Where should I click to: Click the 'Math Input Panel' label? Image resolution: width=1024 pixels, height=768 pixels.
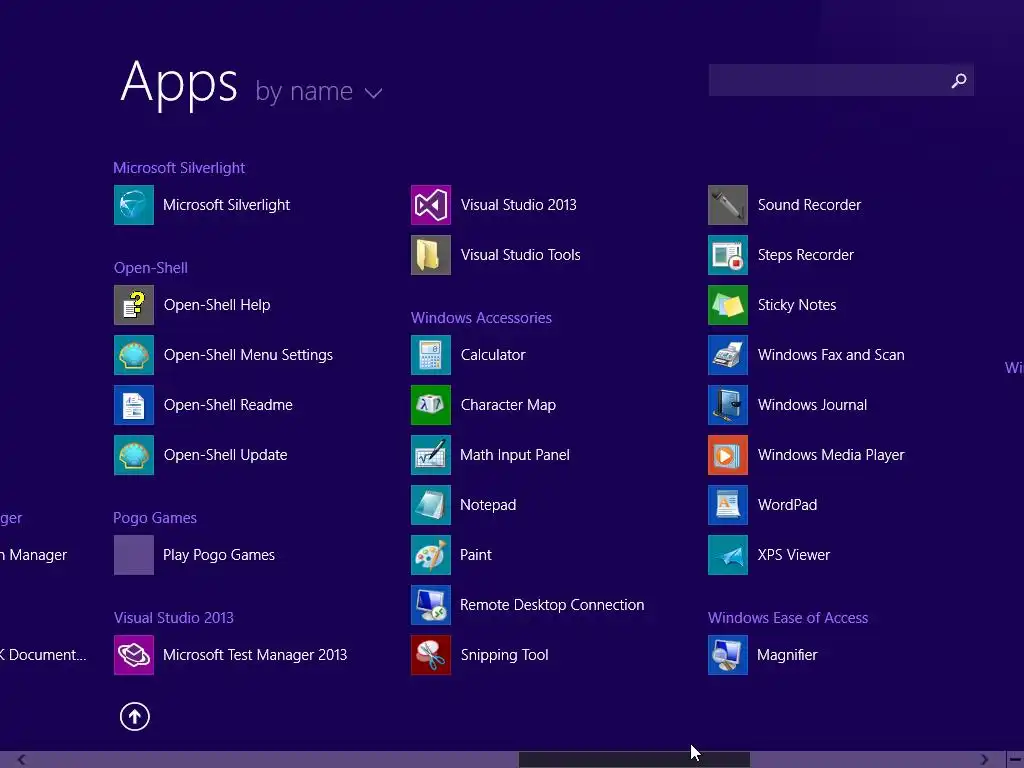point(515,455)
